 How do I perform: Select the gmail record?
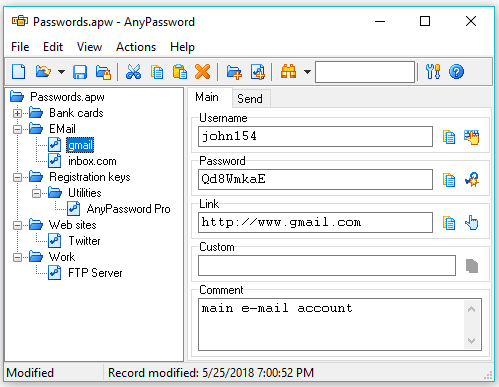(x=80, y=145)
